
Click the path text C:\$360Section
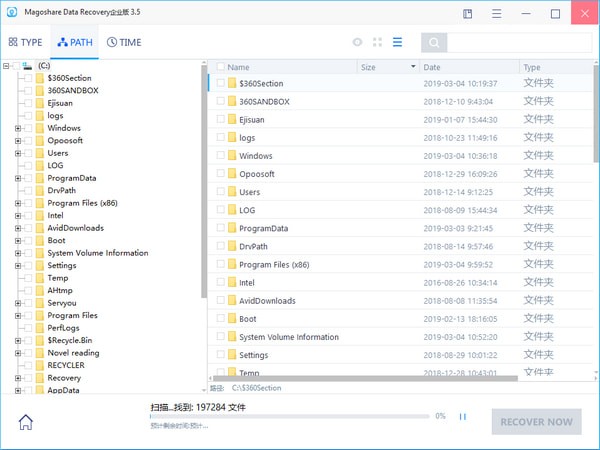click(256, 388)
